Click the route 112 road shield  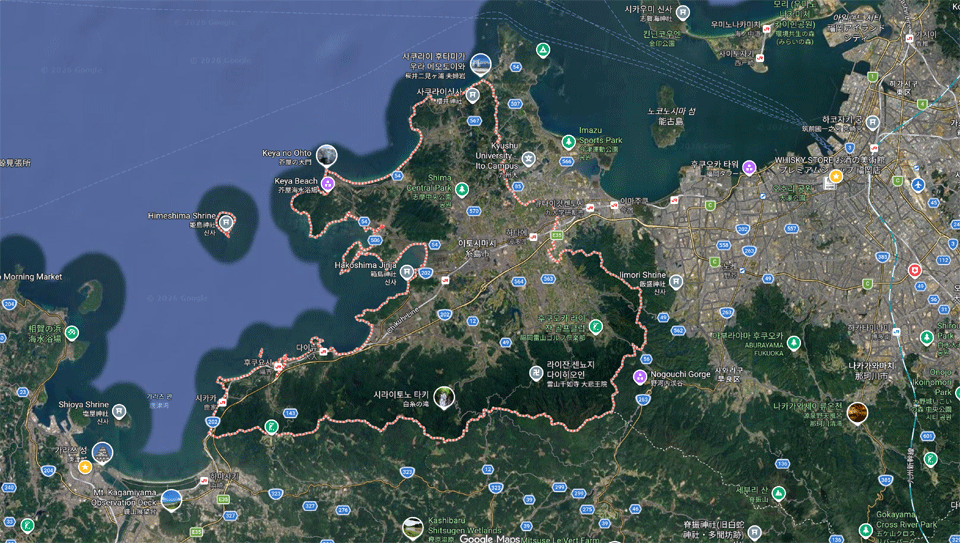943,260
